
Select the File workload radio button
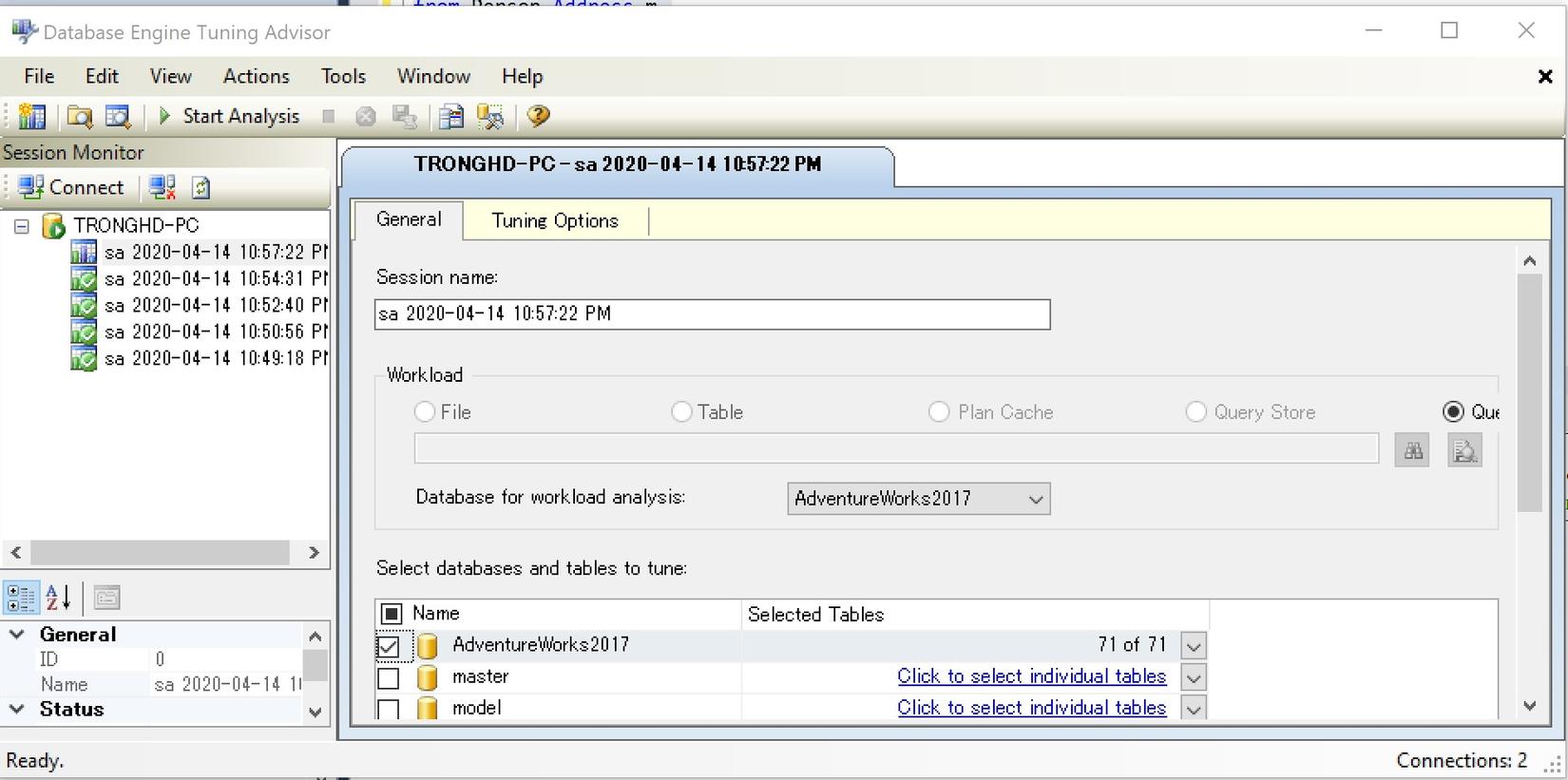tap(425, 412)
